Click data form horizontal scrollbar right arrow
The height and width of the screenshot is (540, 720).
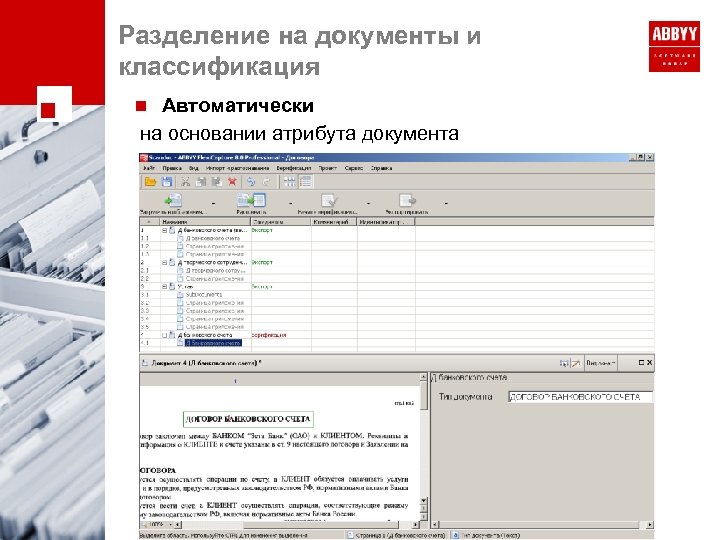coord(650,524)
